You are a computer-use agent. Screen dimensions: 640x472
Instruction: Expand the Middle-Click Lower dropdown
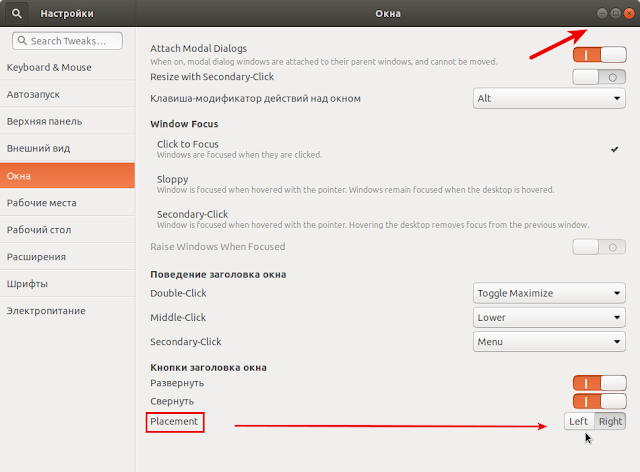coord(549,317)
